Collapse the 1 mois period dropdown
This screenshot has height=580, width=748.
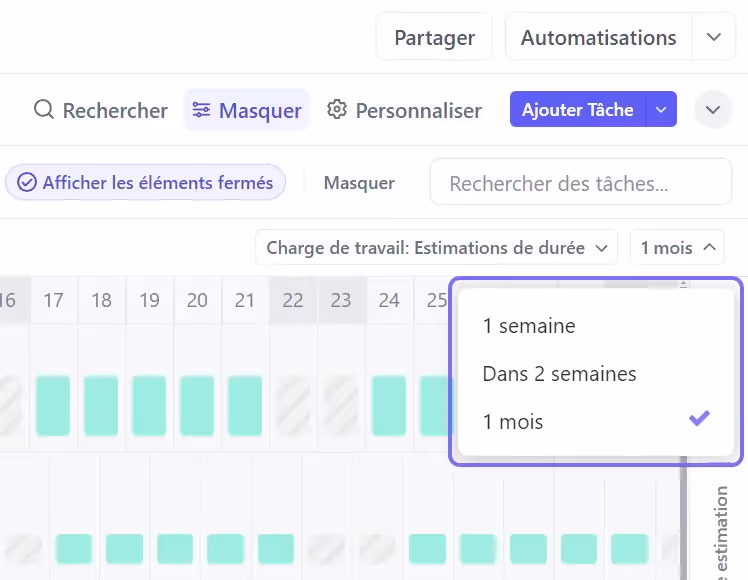(677, 247)
